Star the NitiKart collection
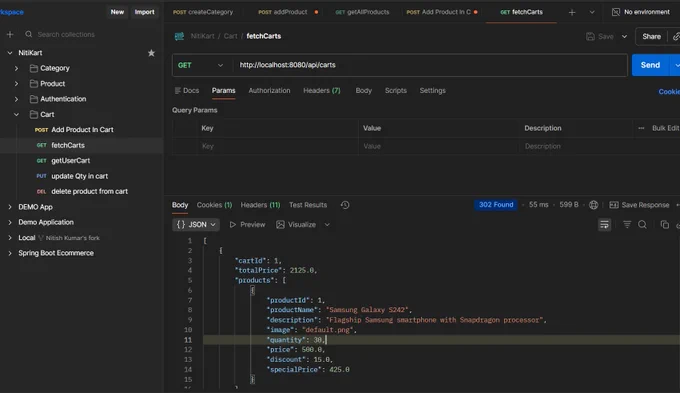Screen dimensions: 680x393 coord(151,53)
